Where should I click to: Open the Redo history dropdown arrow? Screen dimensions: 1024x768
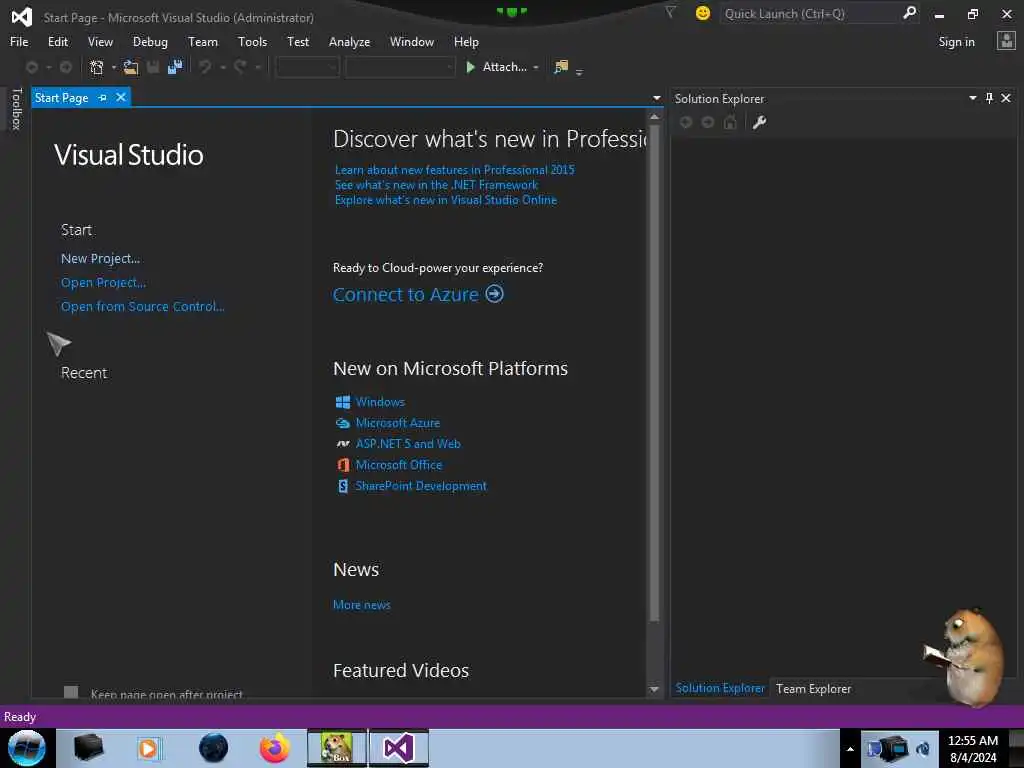(x=258, y=67)
